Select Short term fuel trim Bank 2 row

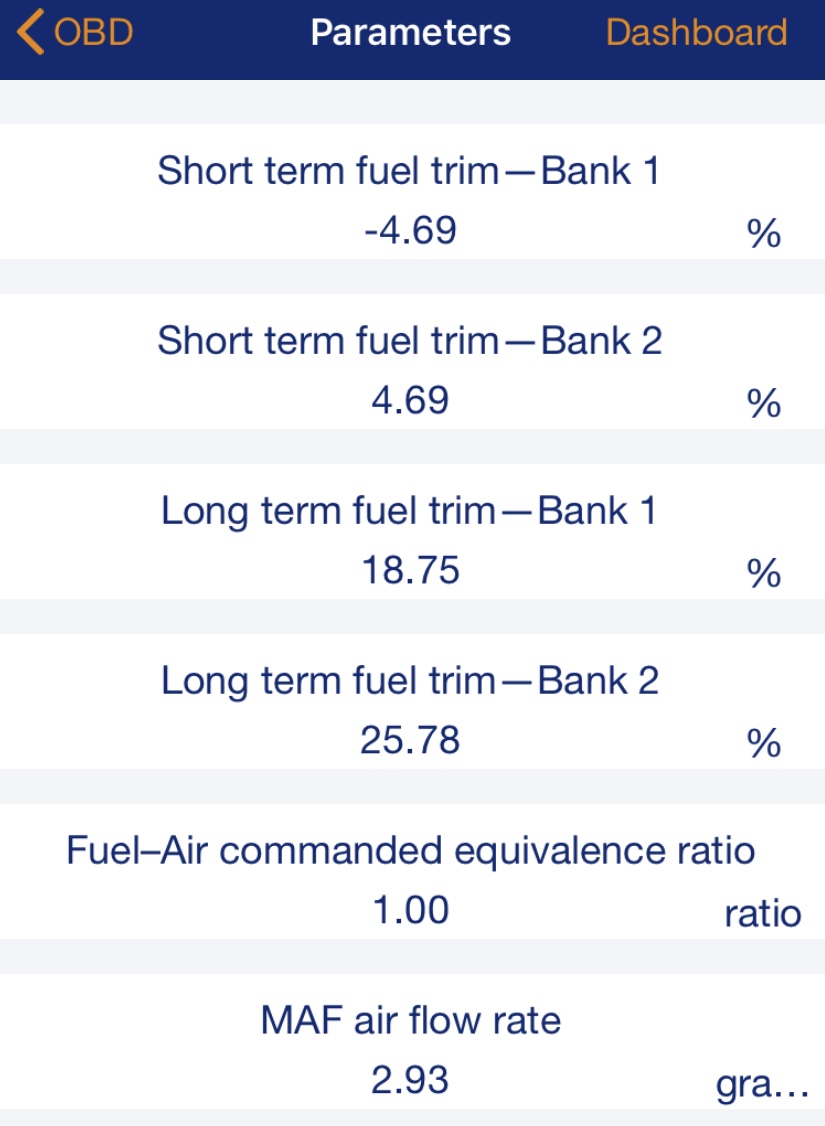409,342
